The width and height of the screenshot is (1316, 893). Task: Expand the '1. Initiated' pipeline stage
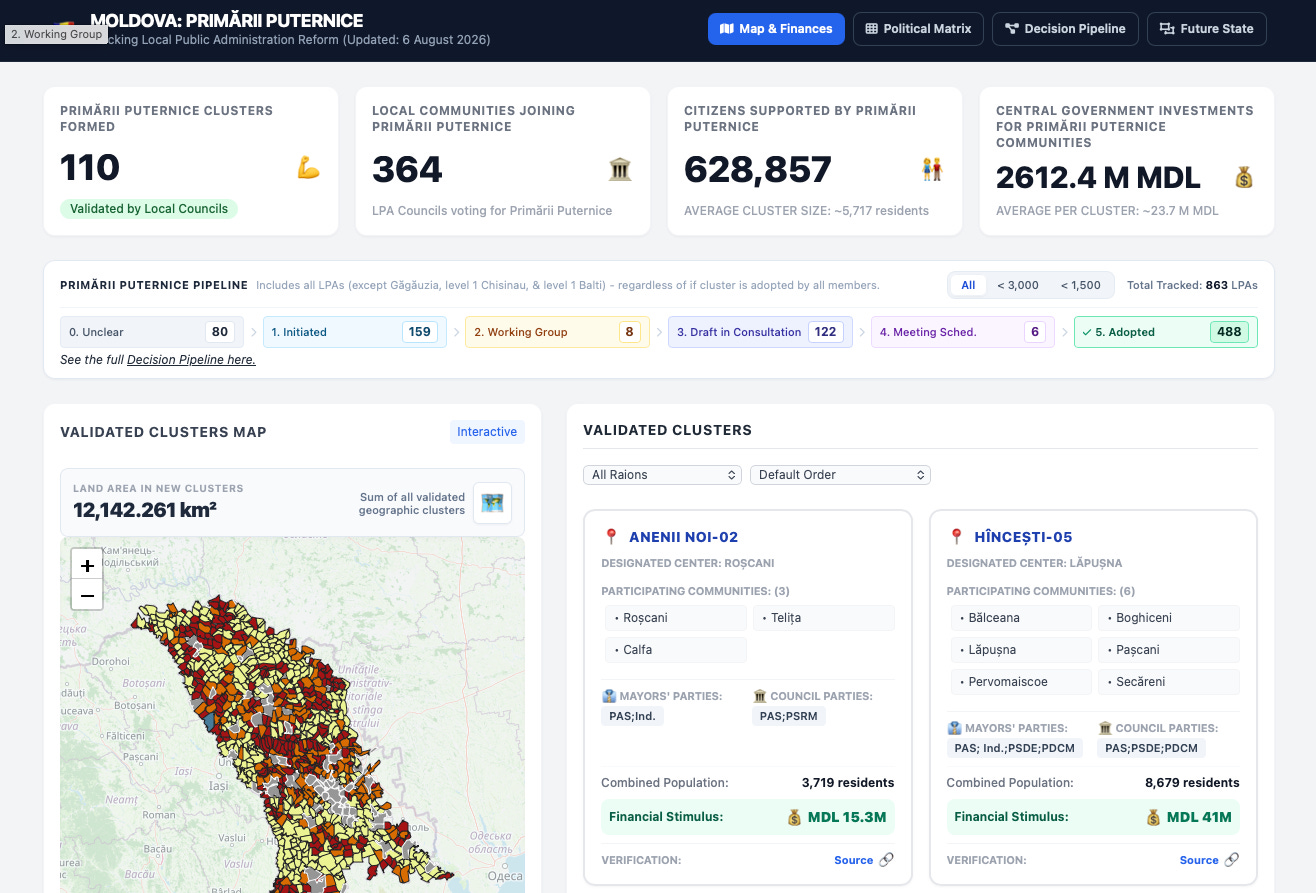pos(354,332)
